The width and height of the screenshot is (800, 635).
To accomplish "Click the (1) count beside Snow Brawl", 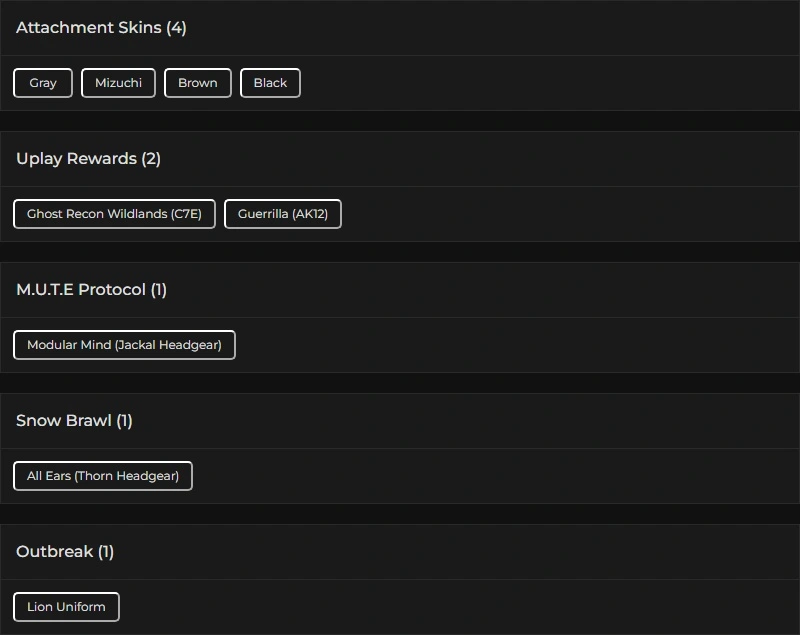I will pyautogui.click(x=124, y=421).
